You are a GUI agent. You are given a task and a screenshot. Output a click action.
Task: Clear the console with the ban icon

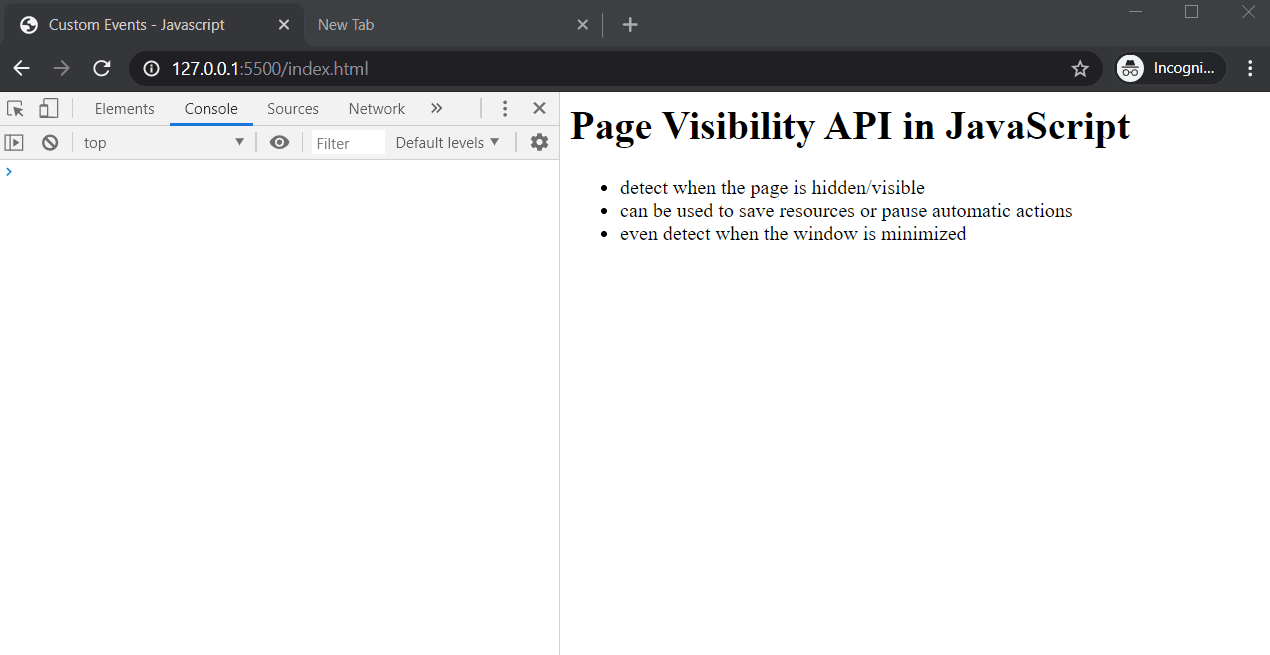point(50,143)
